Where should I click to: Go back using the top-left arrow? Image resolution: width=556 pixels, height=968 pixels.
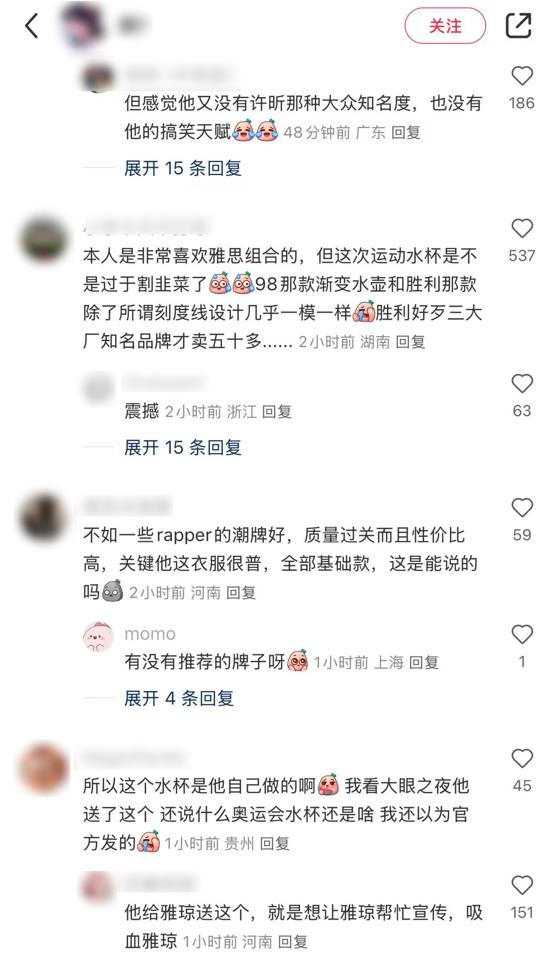(31, 26)
